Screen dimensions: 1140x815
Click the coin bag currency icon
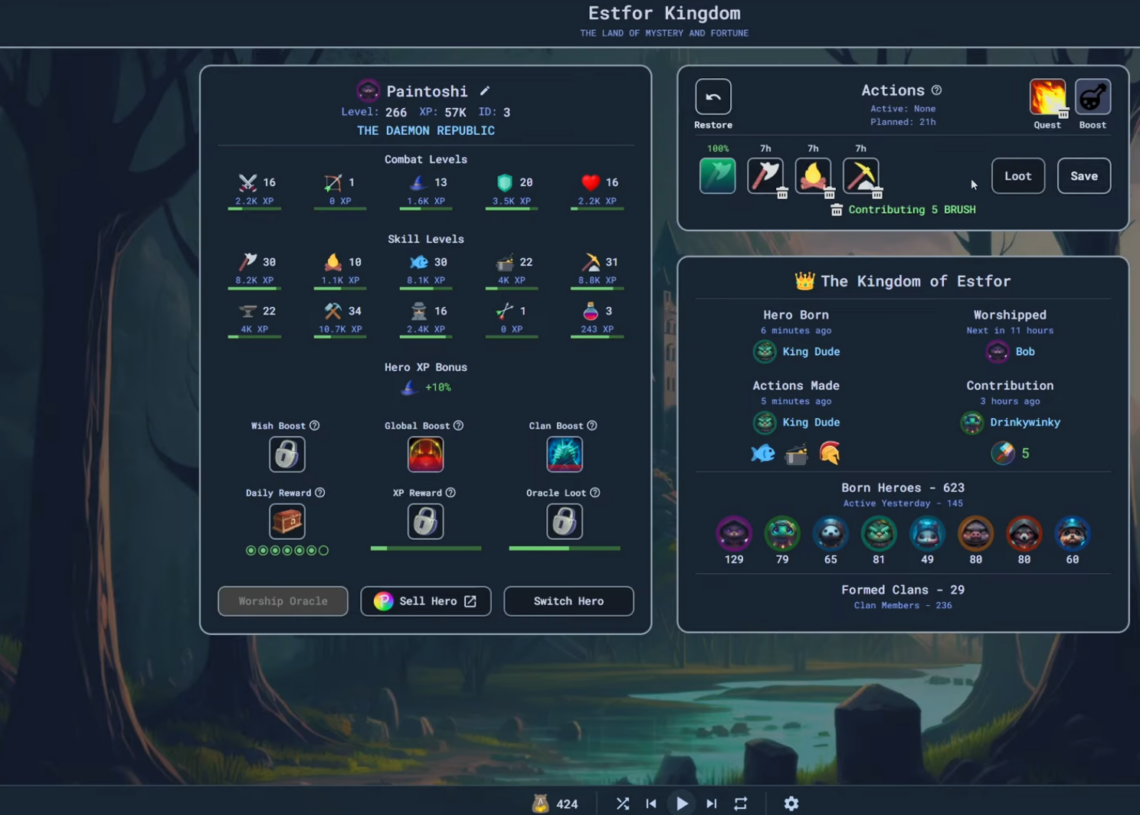pos(541,803)
